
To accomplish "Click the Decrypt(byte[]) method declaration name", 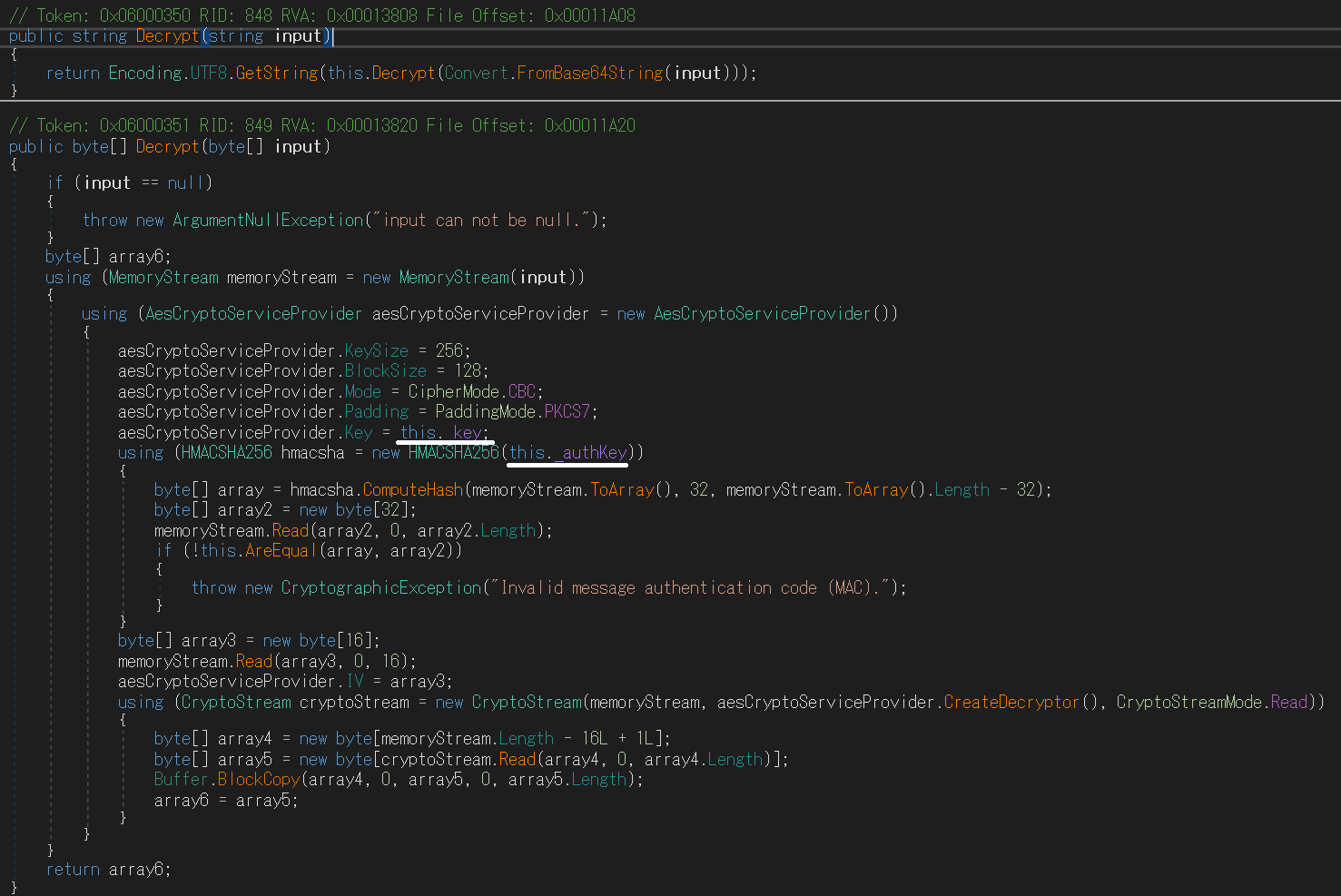I will 167,146.
